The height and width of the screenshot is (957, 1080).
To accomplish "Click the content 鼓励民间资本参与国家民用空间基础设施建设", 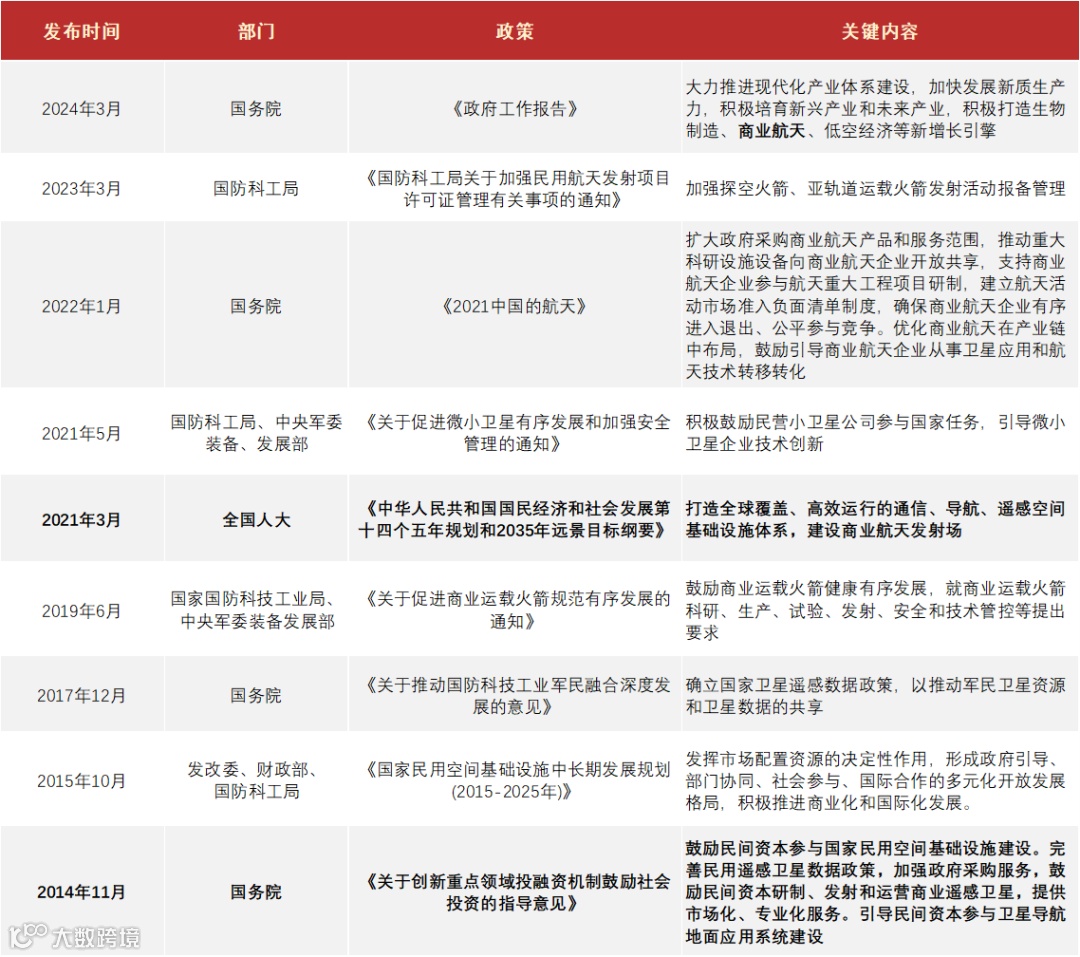I will pos(875,892).
